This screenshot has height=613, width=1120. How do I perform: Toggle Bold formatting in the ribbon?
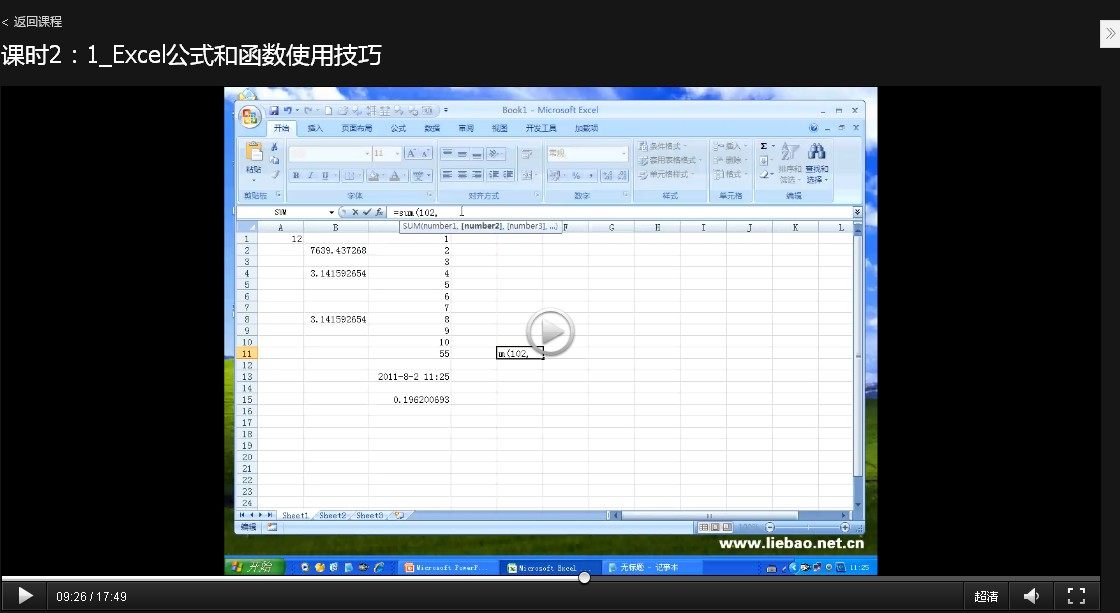tap(296, 175)
